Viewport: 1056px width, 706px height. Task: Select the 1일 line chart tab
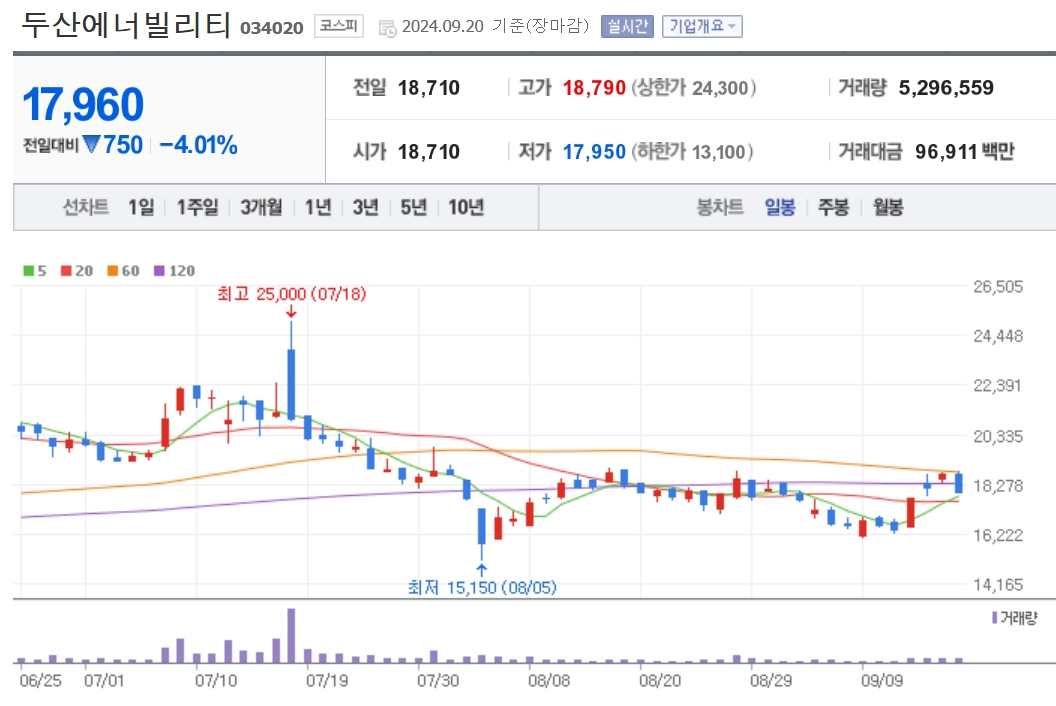[x=141, y=207]
